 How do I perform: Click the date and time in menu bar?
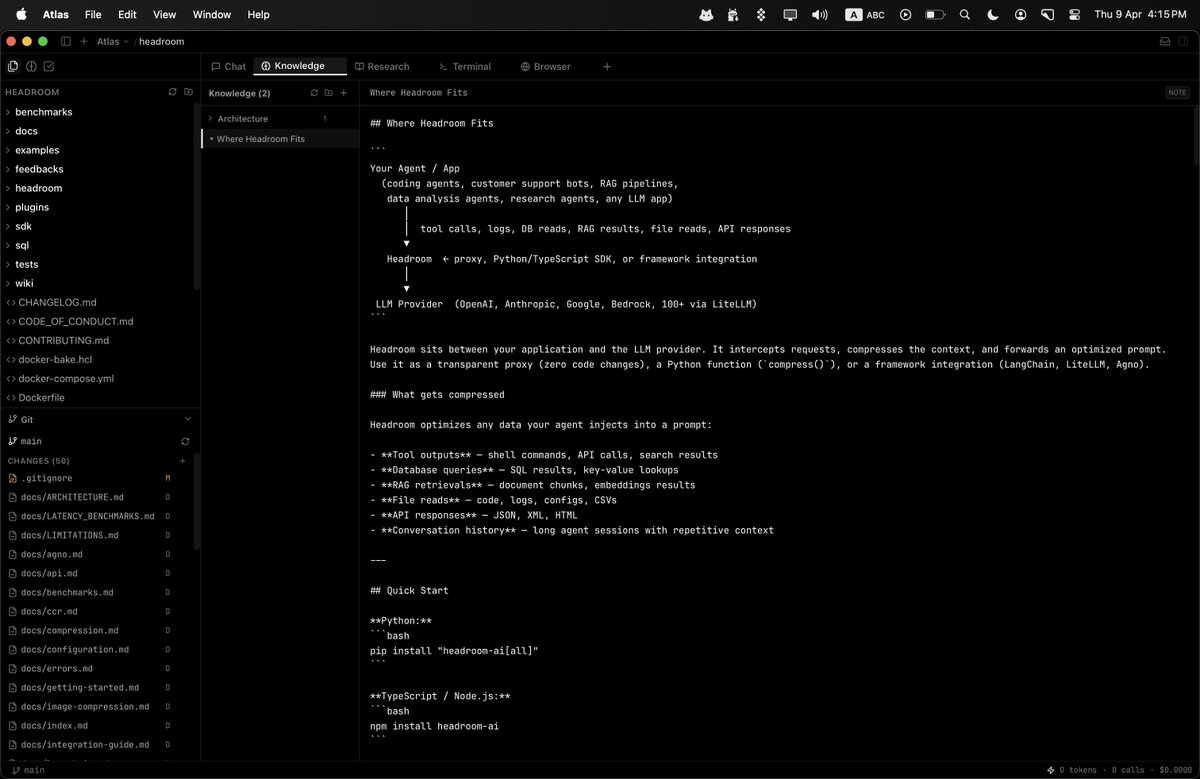coord(1140,15)
